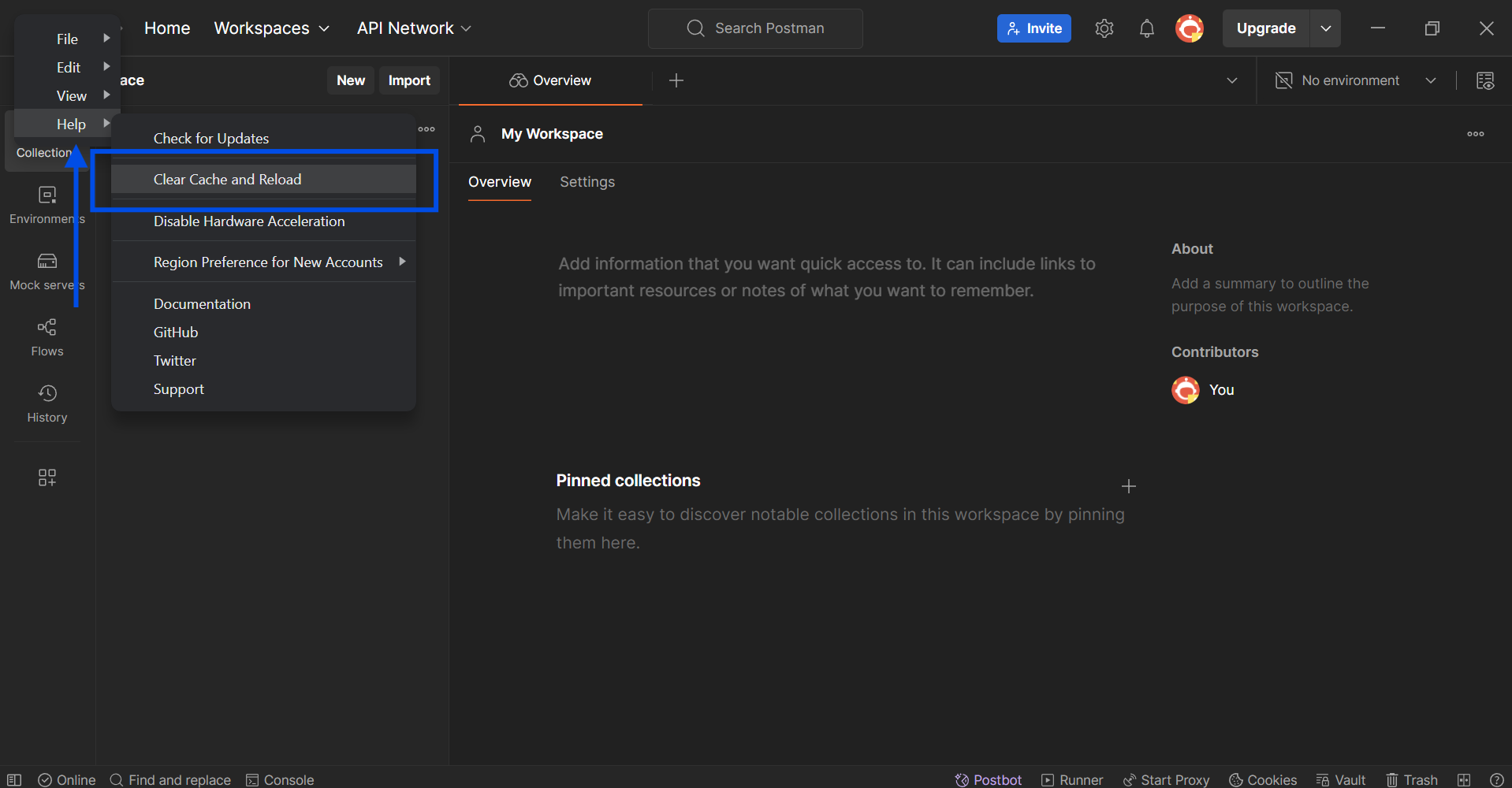Open the View menu
Image resolution: width=1512 pixels, height=788 pixels.
coord(67,95)
